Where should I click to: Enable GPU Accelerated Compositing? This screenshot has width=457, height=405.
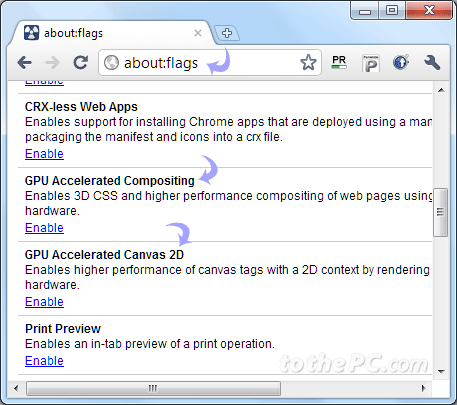(44, 228)
